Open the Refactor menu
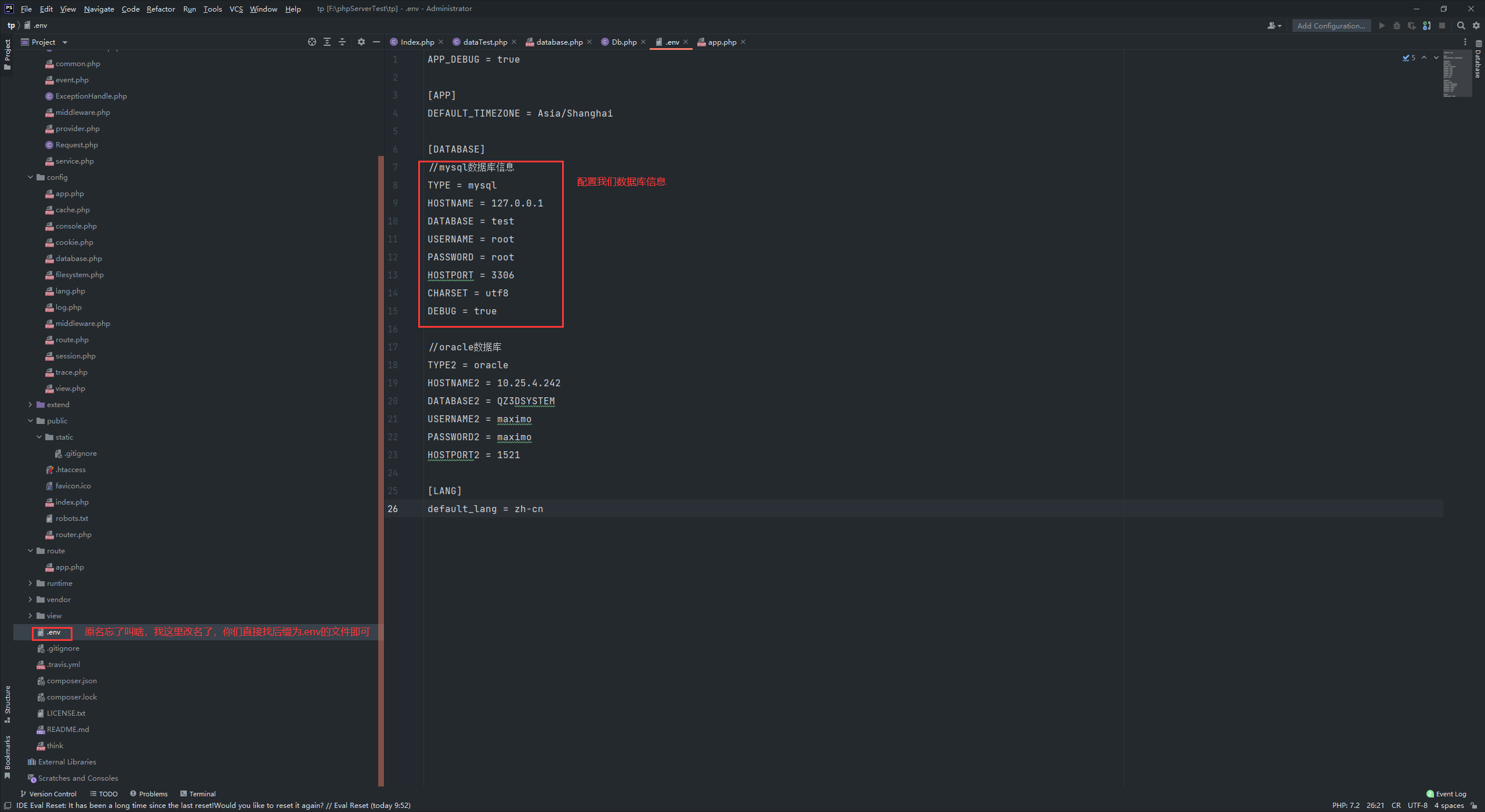1485x812 pixels. 161,9
